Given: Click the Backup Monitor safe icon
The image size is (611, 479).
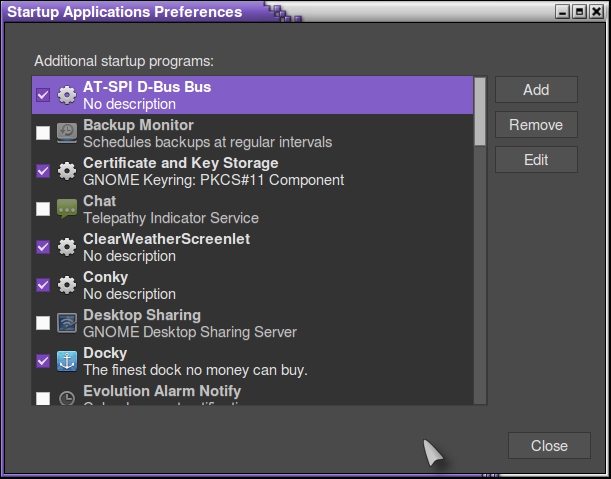Looking at the screenshot, I should (x=67, y=133).
